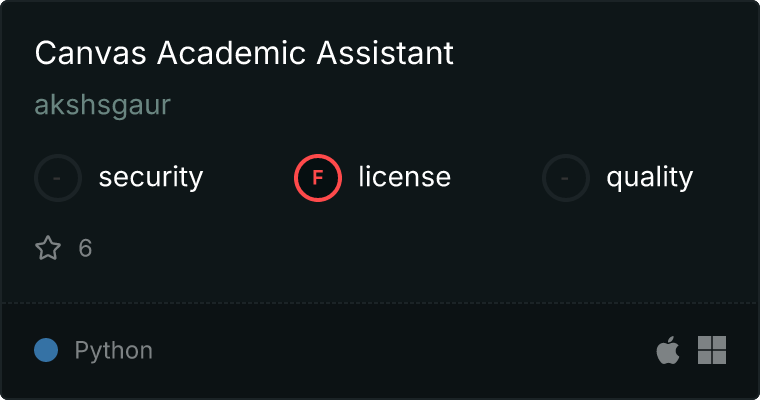760x400 pixels.
Task: Click the dashed divider above the footer
Action: [380, 302]
